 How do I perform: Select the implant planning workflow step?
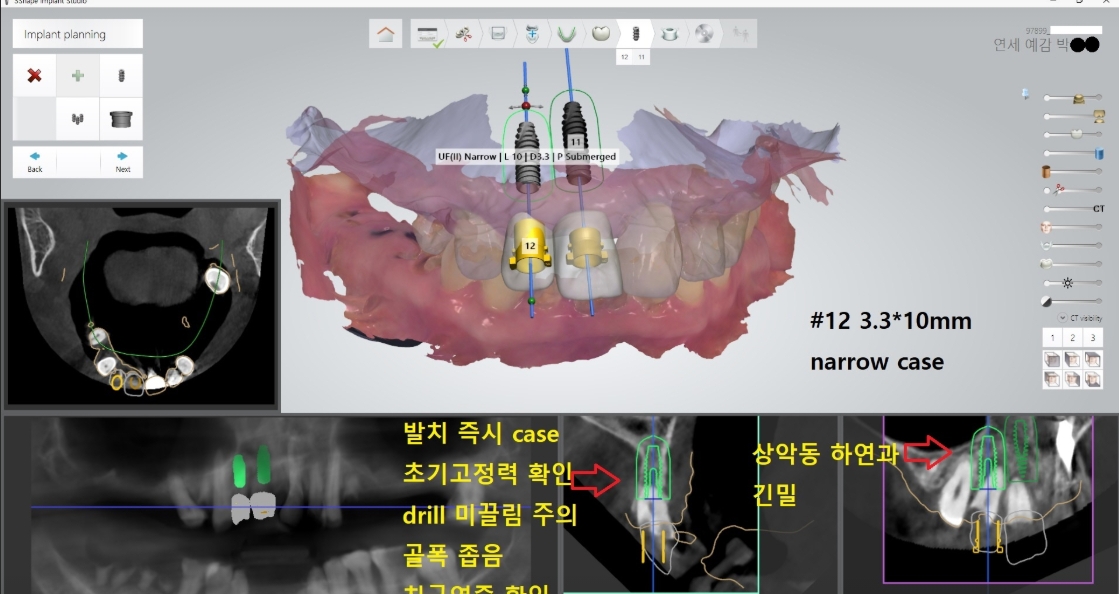[635, 34]
